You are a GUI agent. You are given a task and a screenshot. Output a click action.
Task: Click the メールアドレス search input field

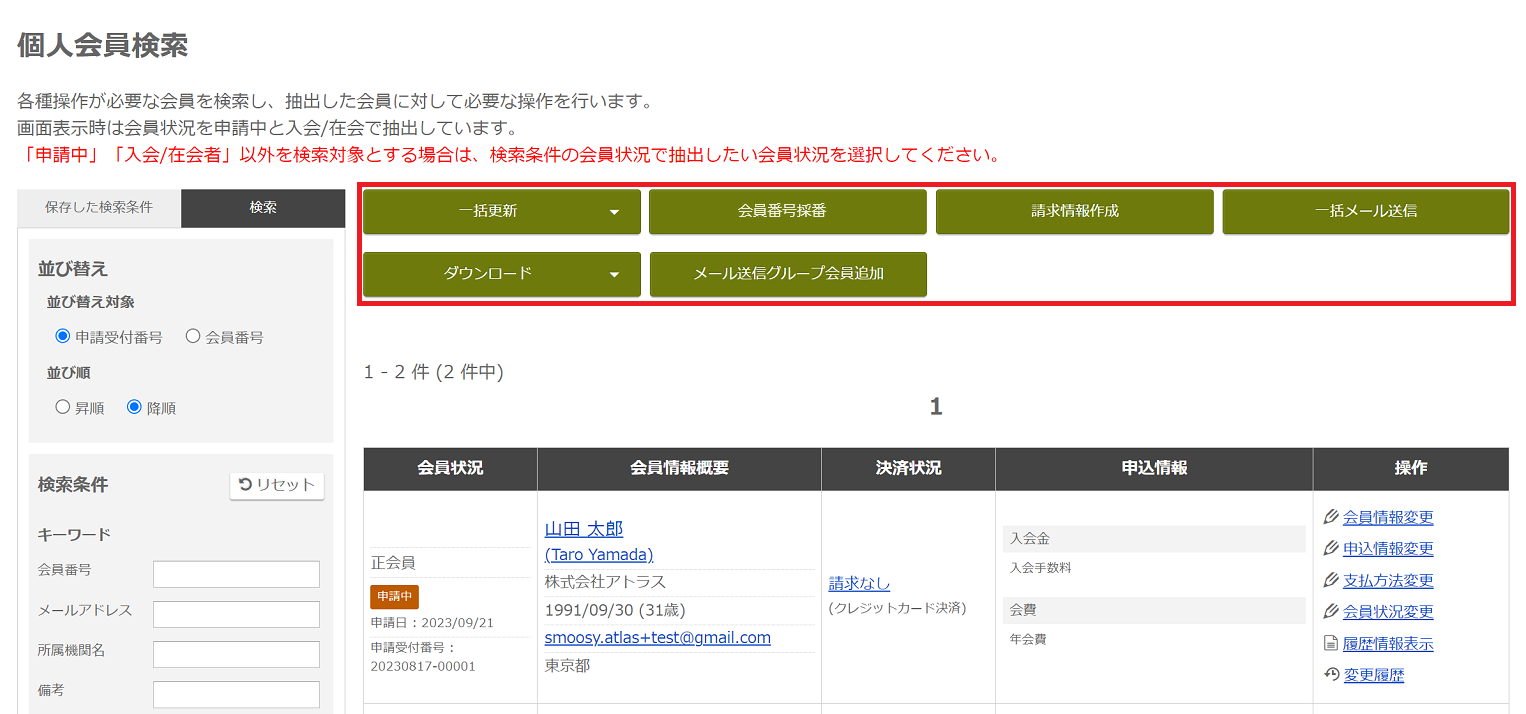[236, 614]
